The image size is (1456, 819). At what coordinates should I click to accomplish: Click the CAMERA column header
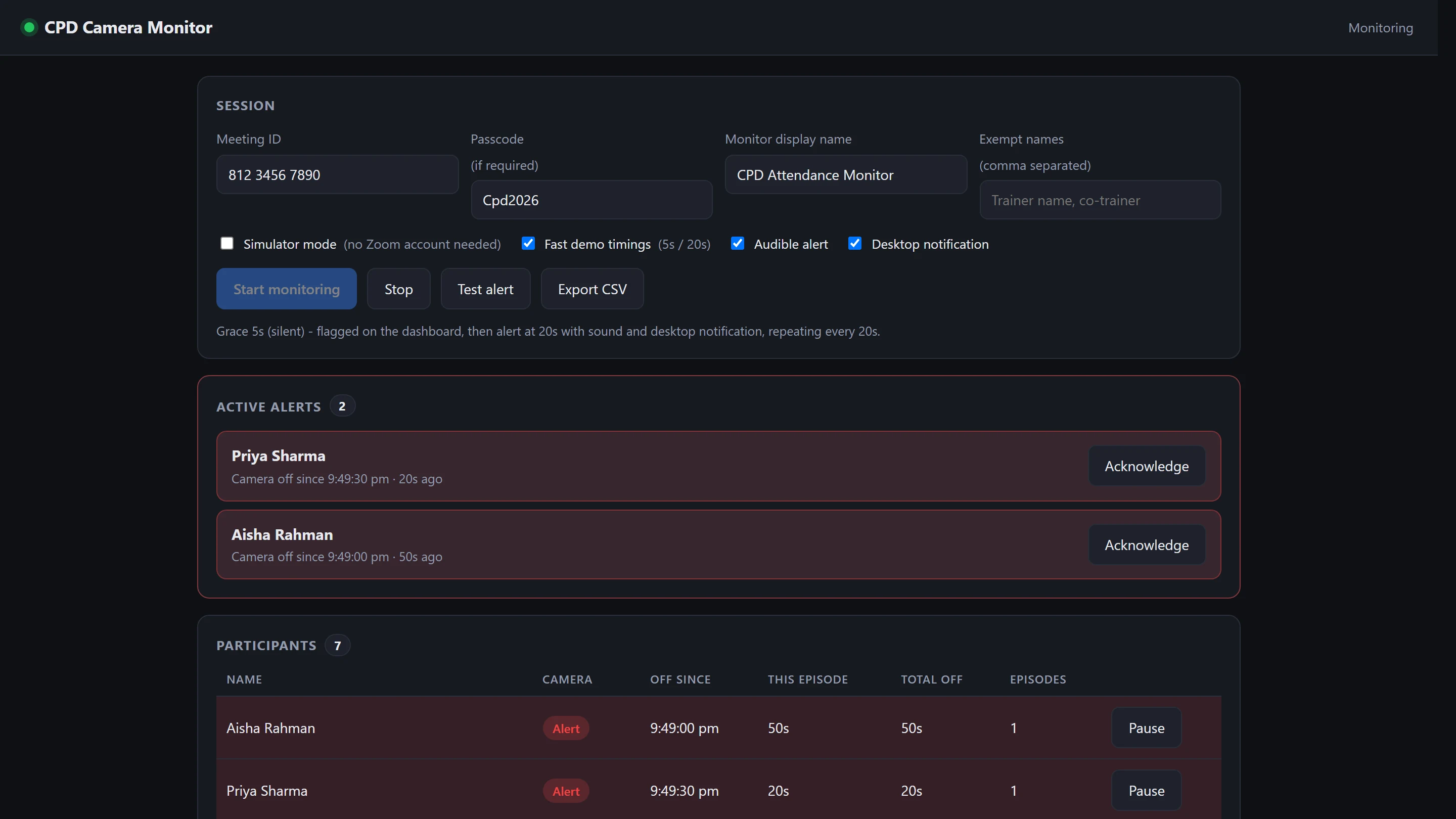[567, 679]
